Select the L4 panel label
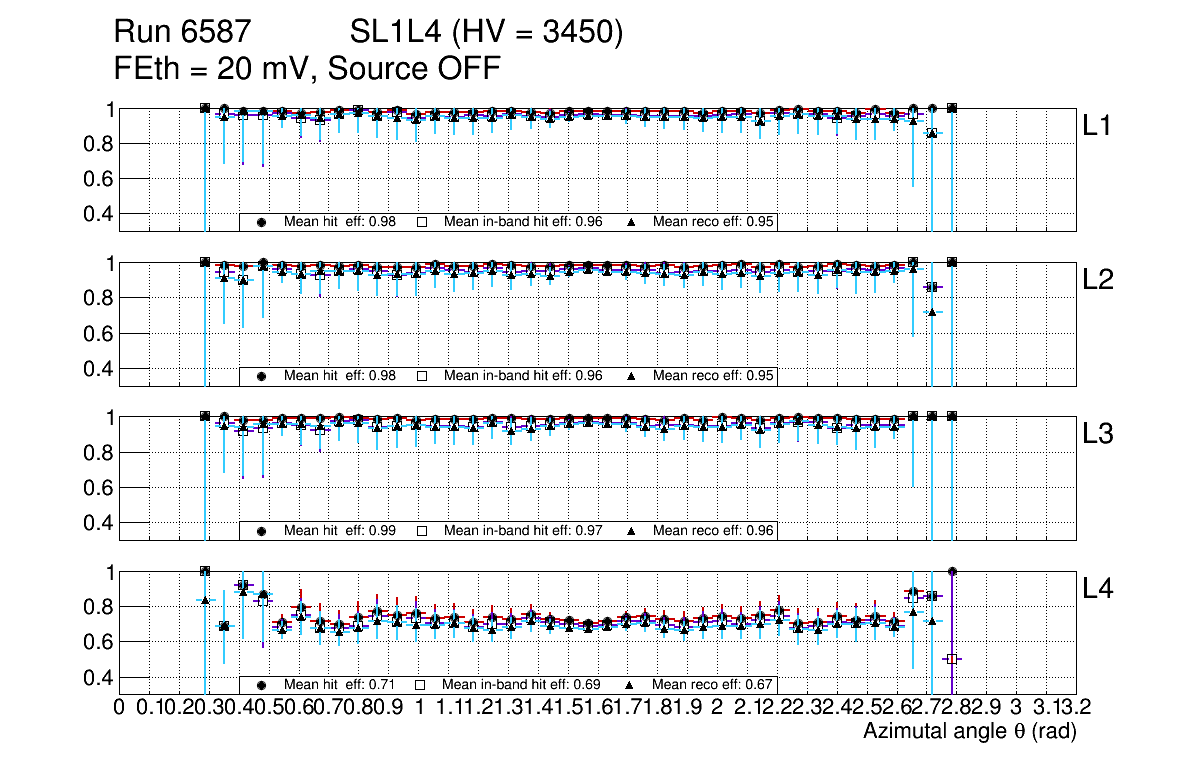The width and height of the screenshot is (1196, 772). 1098,589
